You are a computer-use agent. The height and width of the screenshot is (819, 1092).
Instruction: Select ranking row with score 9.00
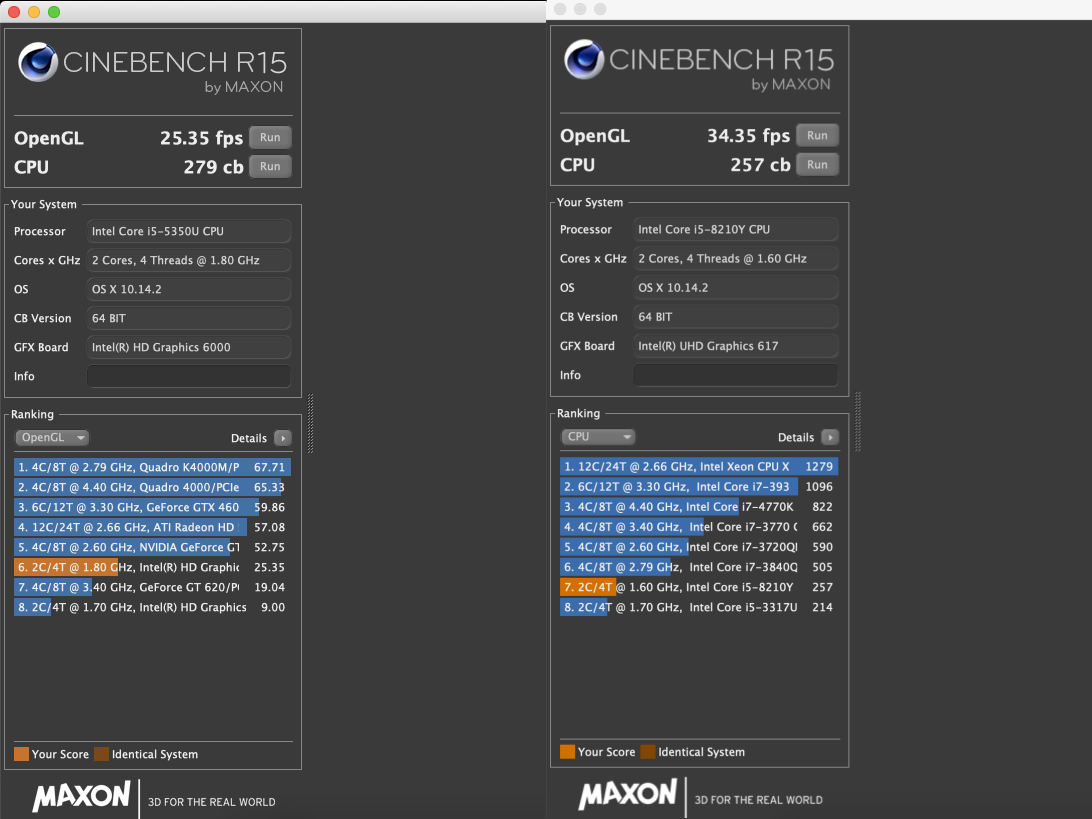point(152,607)
